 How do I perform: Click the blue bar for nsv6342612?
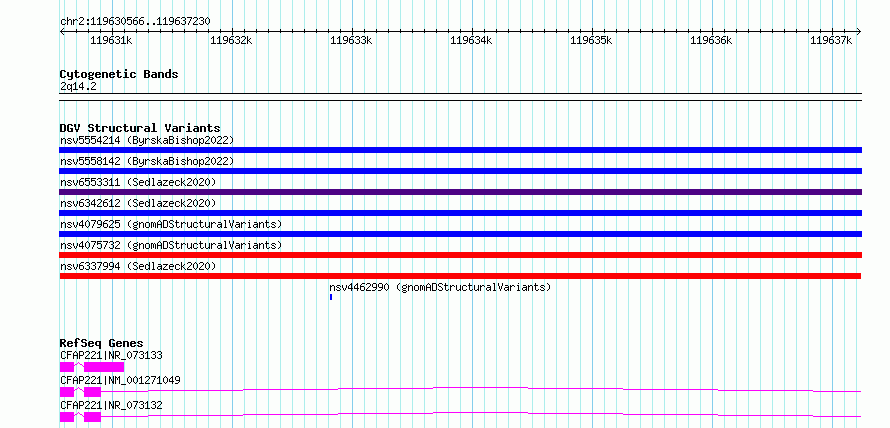click(460, 213)
